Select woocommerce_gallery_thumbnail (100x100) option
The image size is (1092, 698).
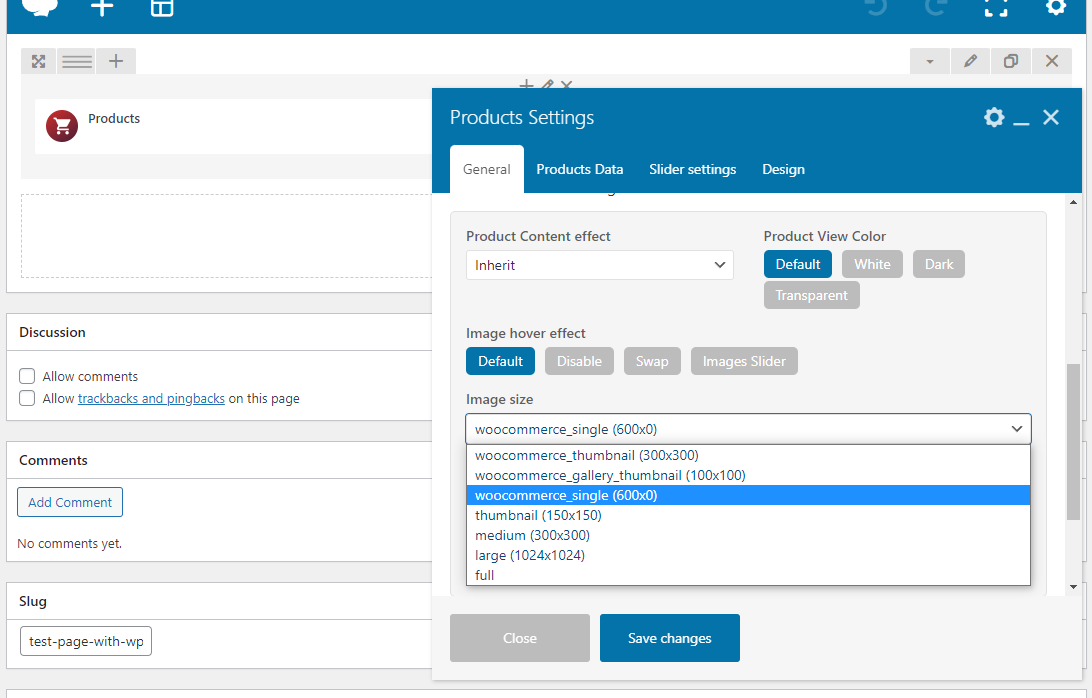(x=748, y=476)
